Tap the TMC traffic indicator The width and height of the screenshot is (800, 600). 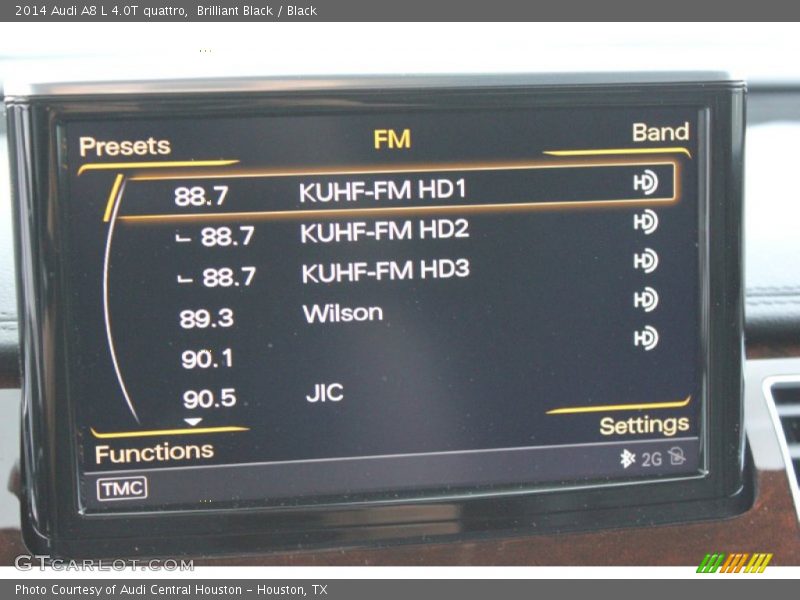coord(122,489)
